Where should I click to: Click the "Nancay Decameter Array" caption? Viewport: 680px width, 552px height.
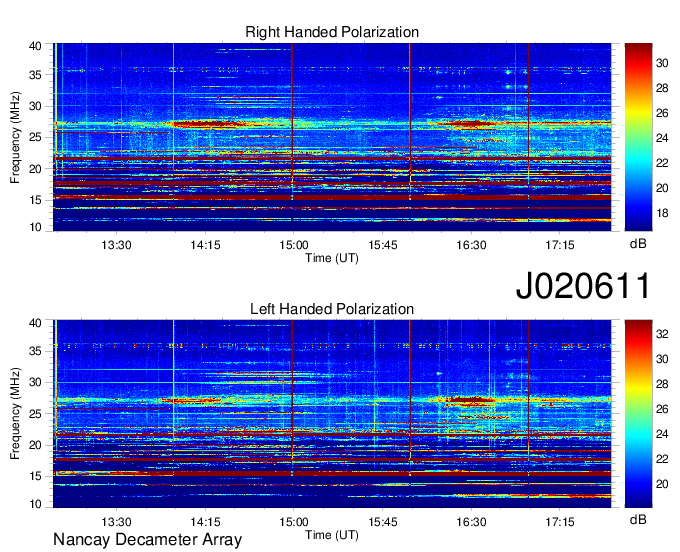(147, 540)
